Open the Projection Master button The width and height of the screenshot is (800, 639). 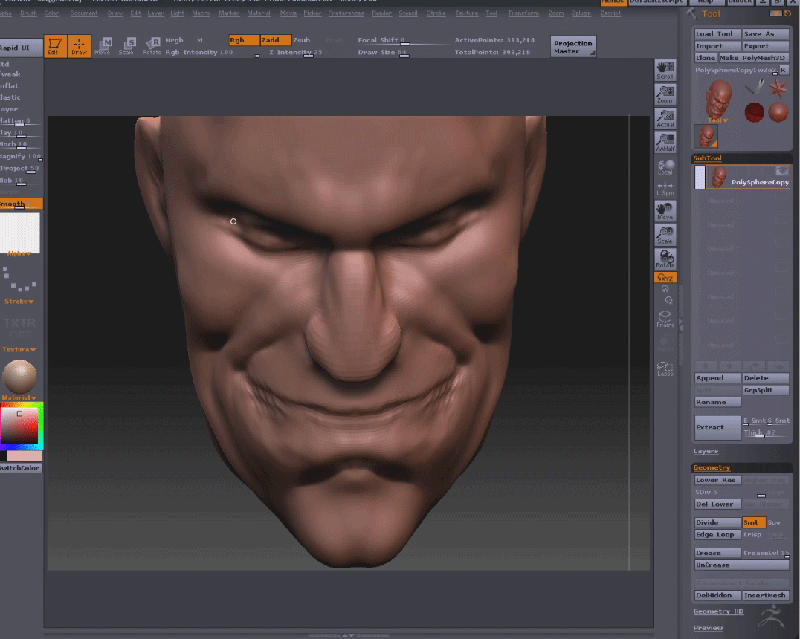pos(573,45)
